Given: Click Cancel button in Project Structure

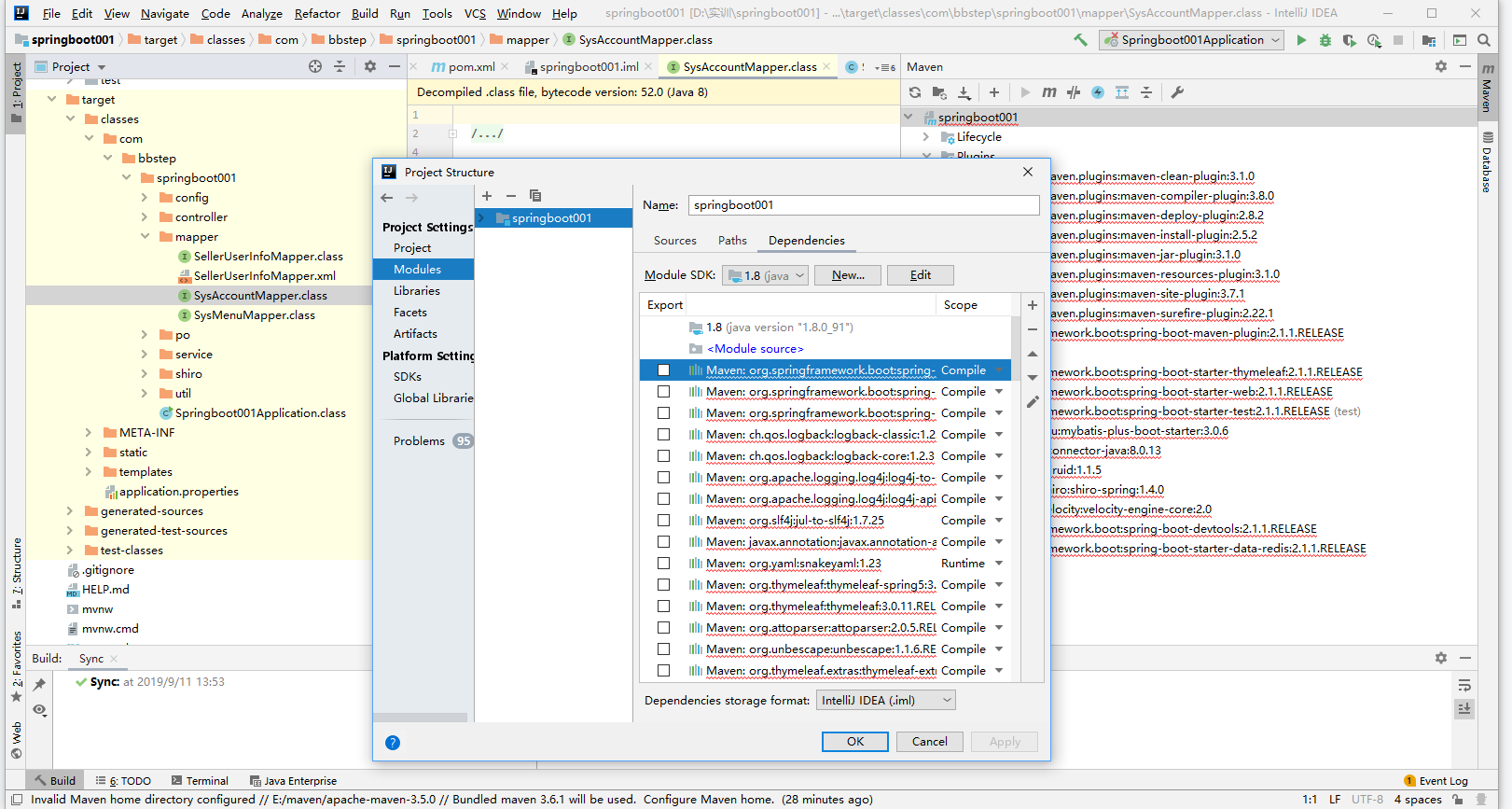Looking at the screenshot, I should 929,742.
